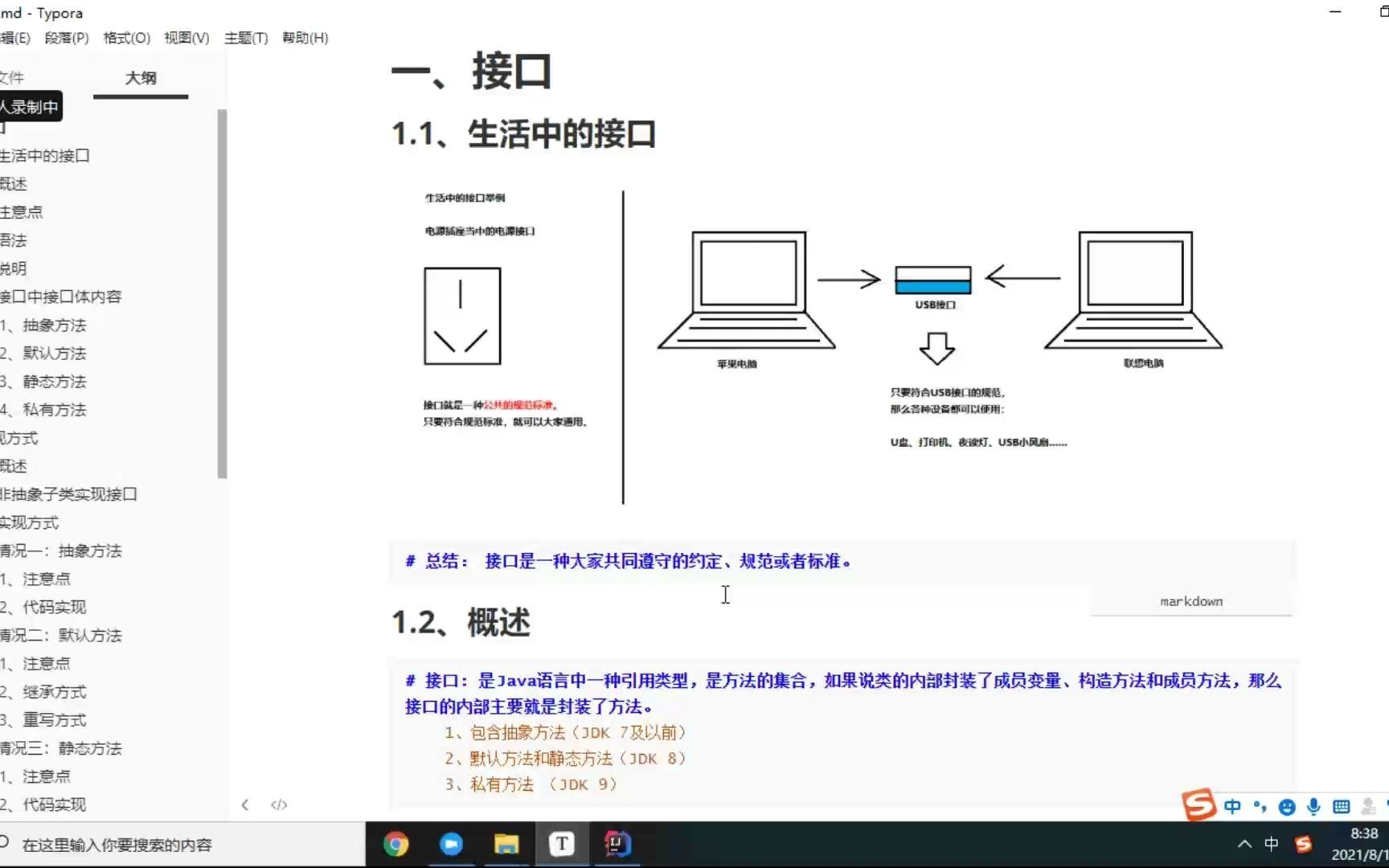
Task: Go to 1、抽象方法 outline entry
Action: point(43,325)
